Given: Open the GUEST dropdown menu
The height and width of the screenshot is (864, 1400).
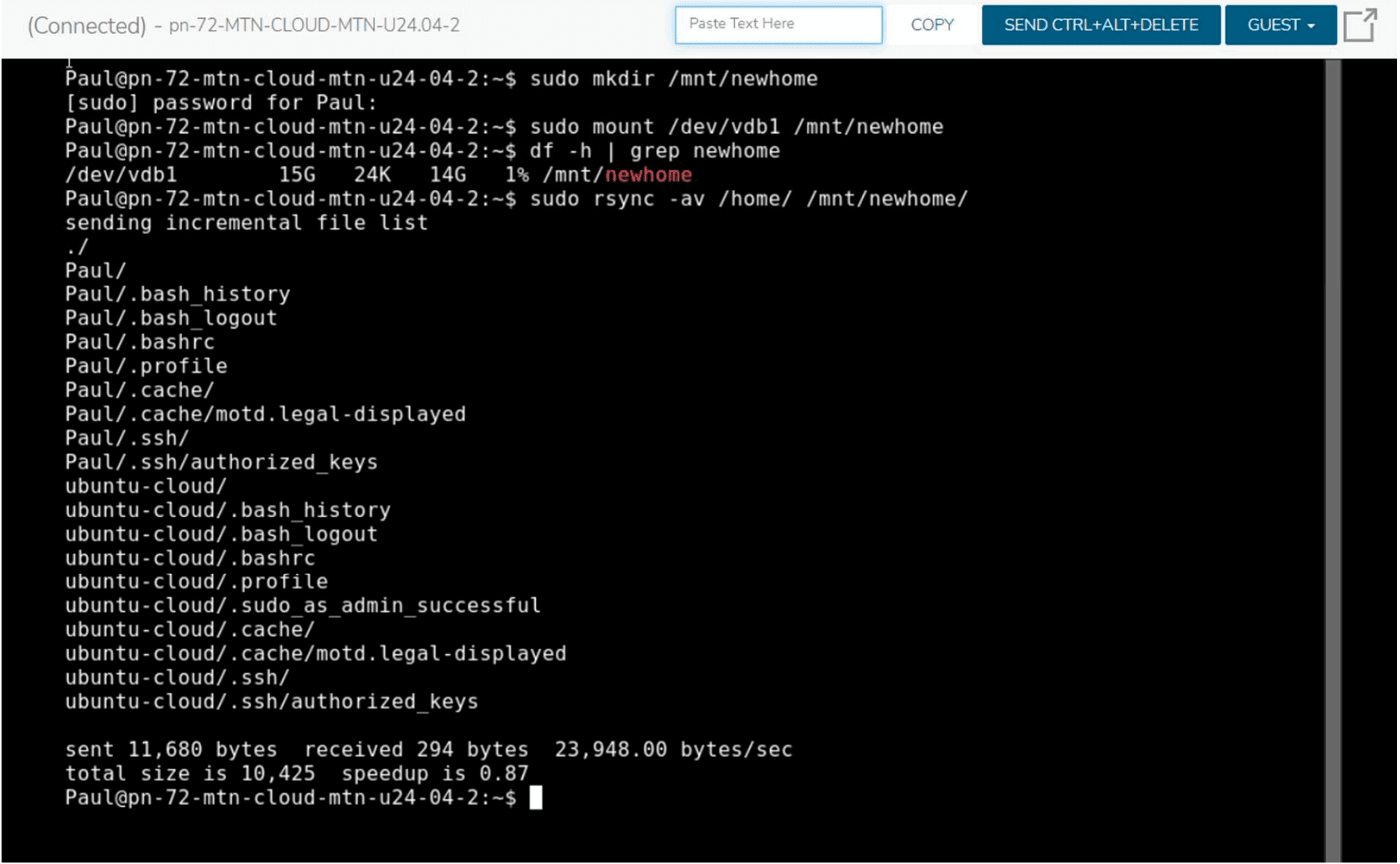Looking at the screenshot, I should (1280, 25).
